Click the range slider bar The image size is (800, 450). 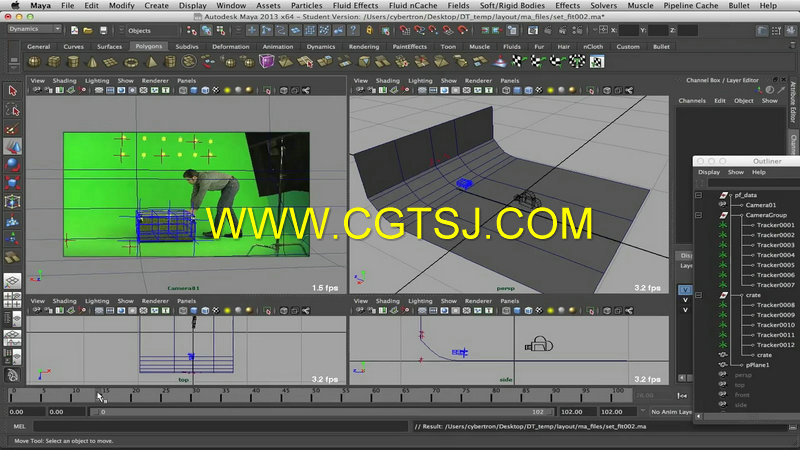click(320, 412)
